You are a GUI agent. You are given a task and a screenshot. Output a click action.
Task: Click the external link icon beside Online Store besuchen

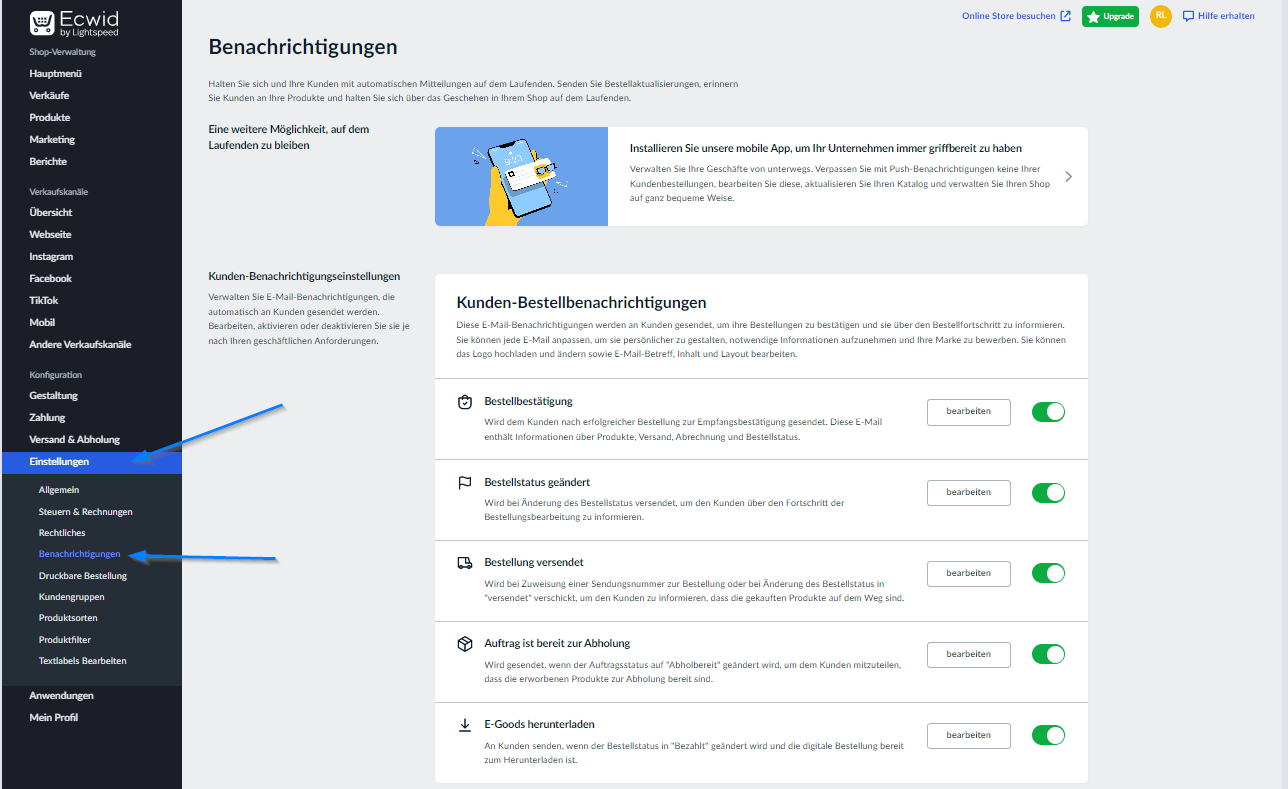click(1066, 16)
